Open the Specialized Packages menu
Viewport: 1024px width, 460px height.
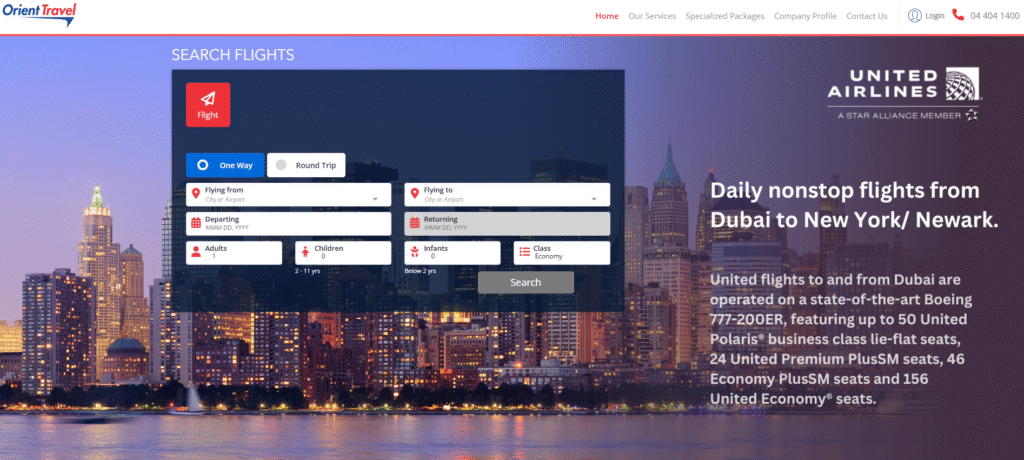[725, 16]
